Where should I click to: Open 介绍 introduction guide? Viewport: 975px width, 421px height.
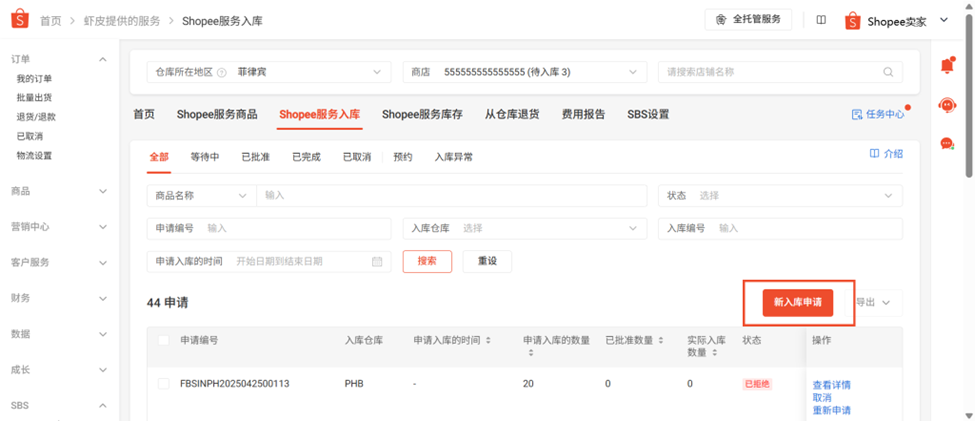[886, 154]
